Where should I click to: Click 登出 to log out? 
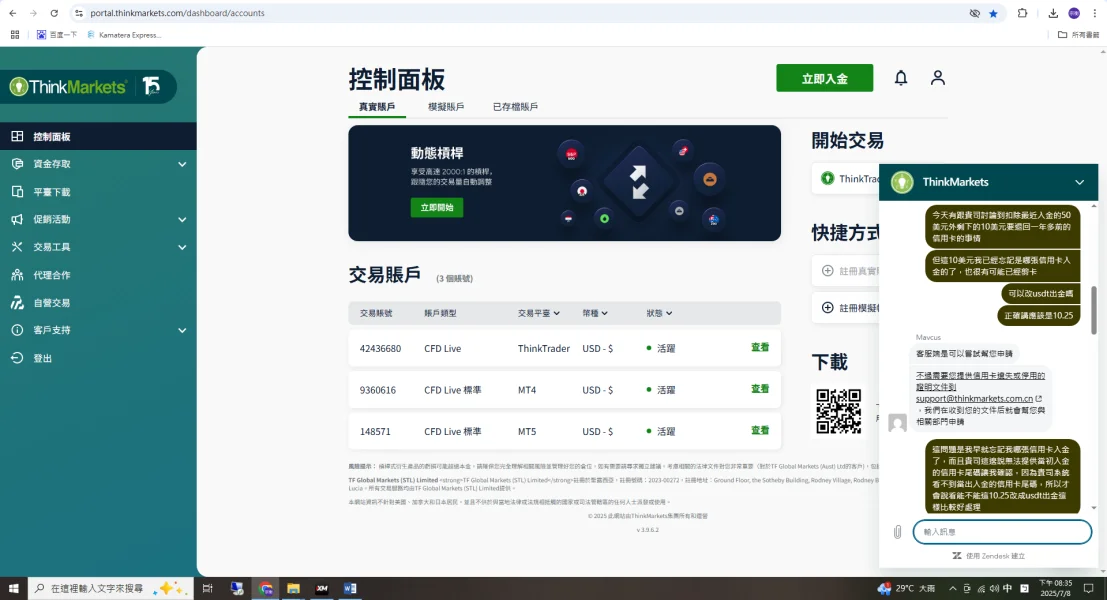coord(42,358)
